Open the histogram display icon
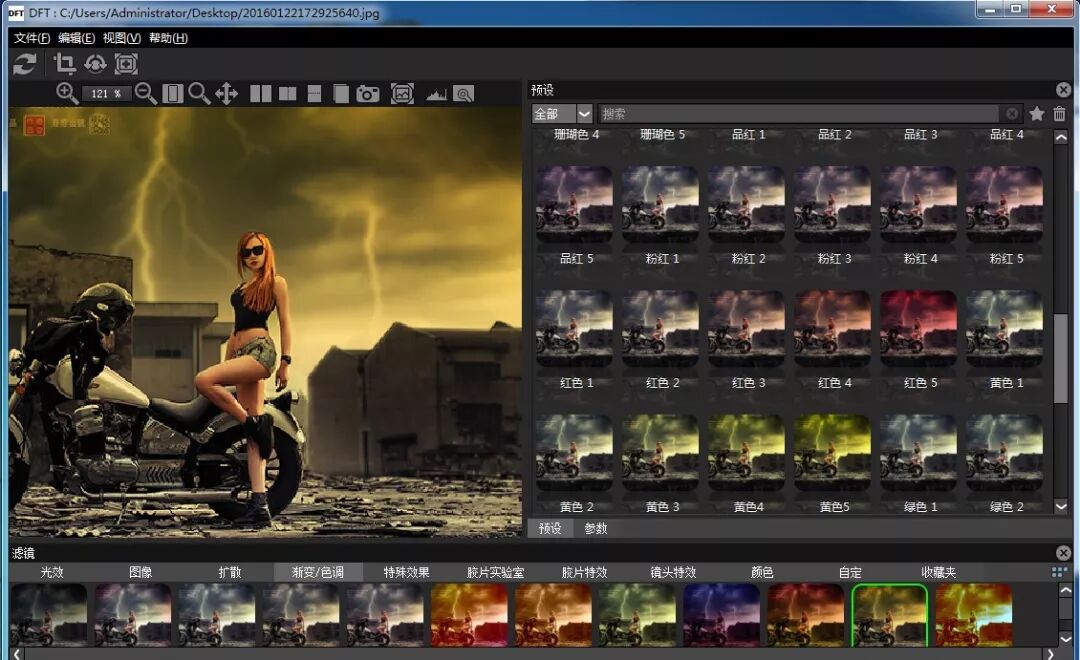Screen dimensions: 1080x660 click(437, 92)
